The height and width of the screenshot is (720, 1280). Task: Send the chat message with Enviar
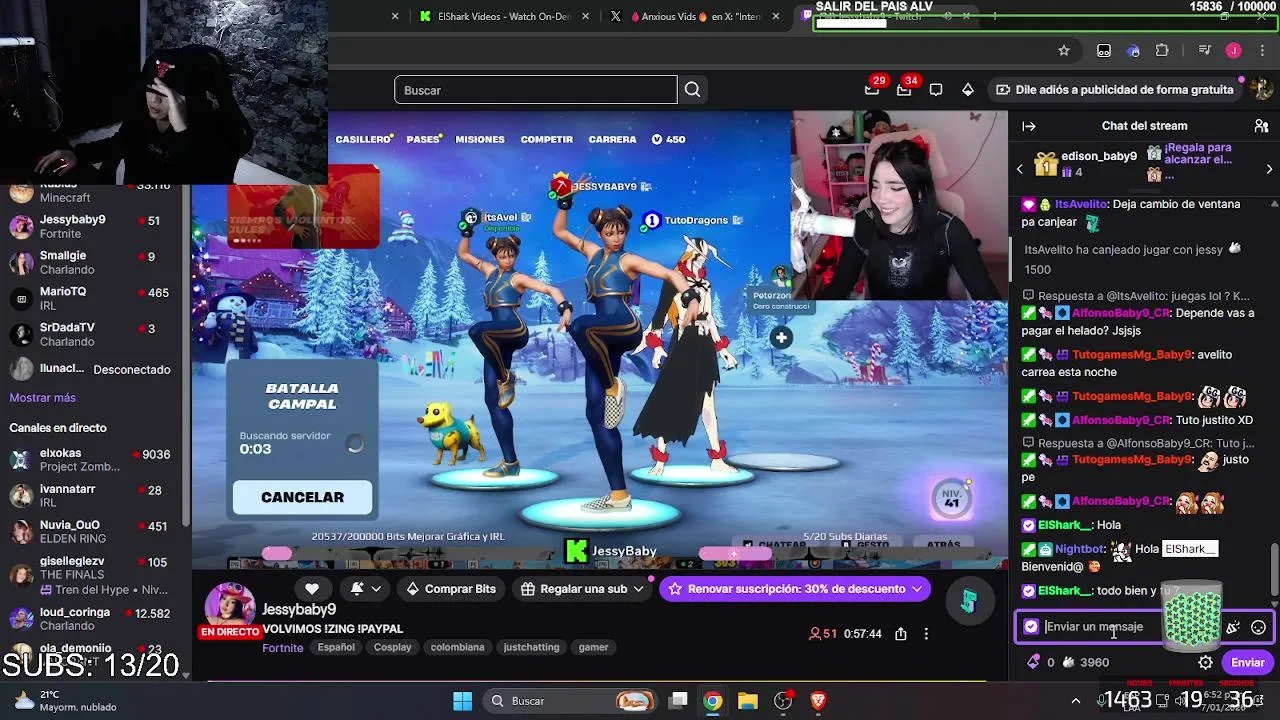pos(1247,662)
